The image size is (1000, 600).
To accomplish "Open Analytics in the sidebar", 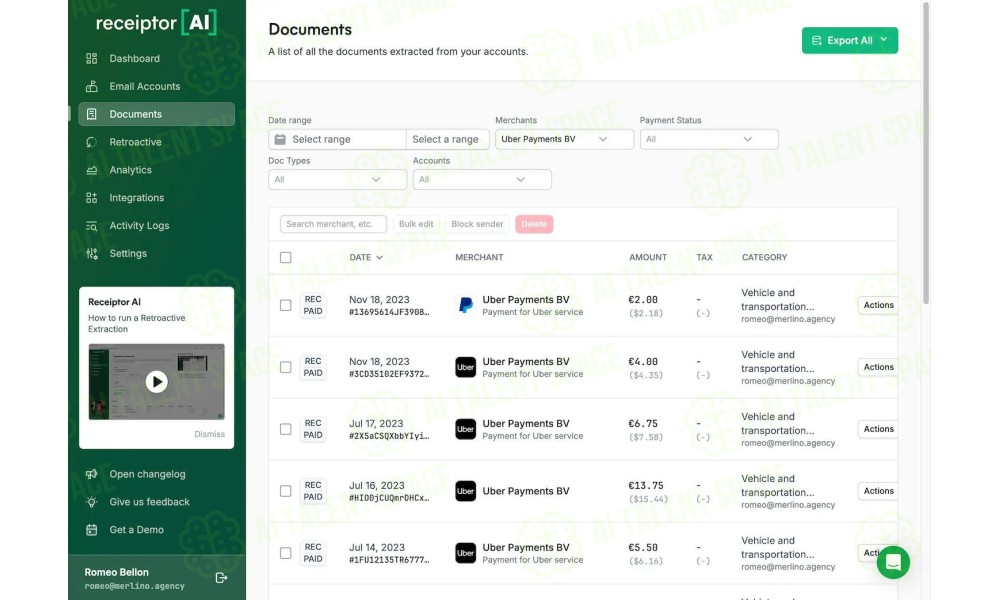I will coord(156,170).
